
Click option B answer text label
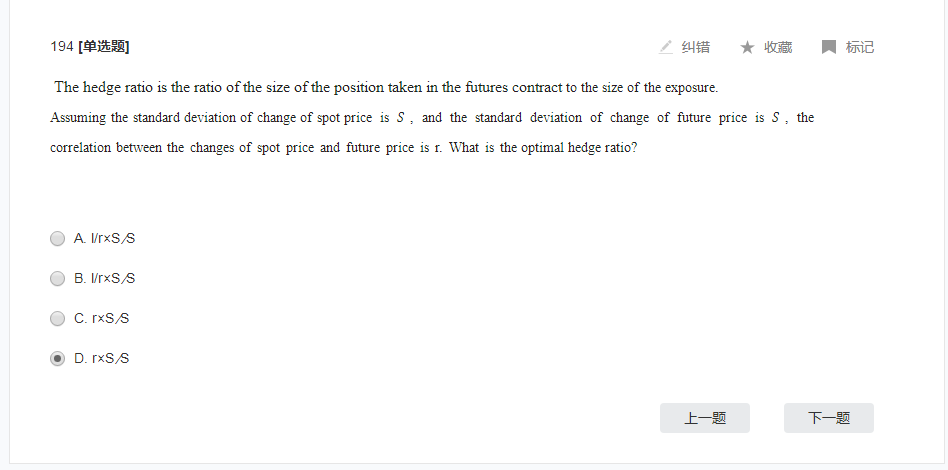105,279
